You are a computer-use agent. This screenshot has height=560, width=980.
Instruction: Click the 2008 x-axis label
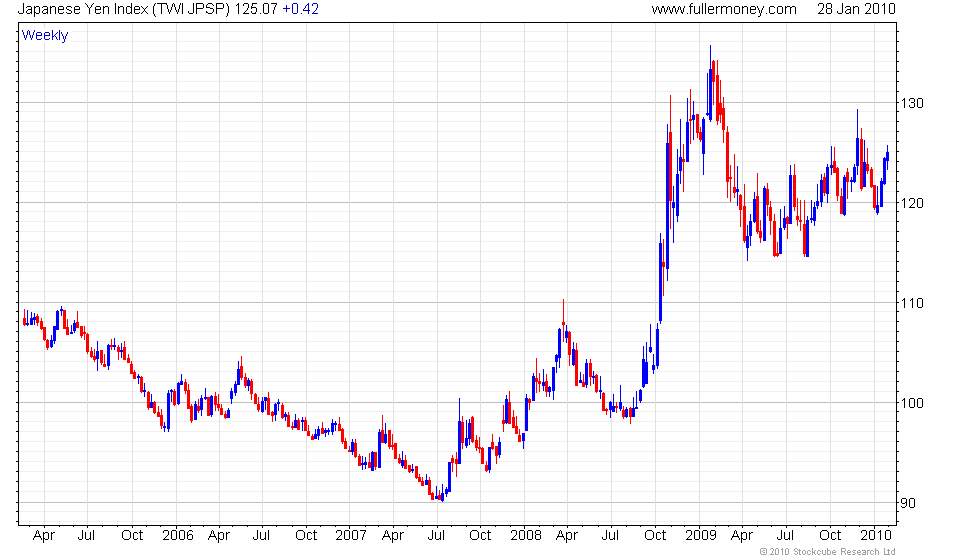tap(526, 536)
